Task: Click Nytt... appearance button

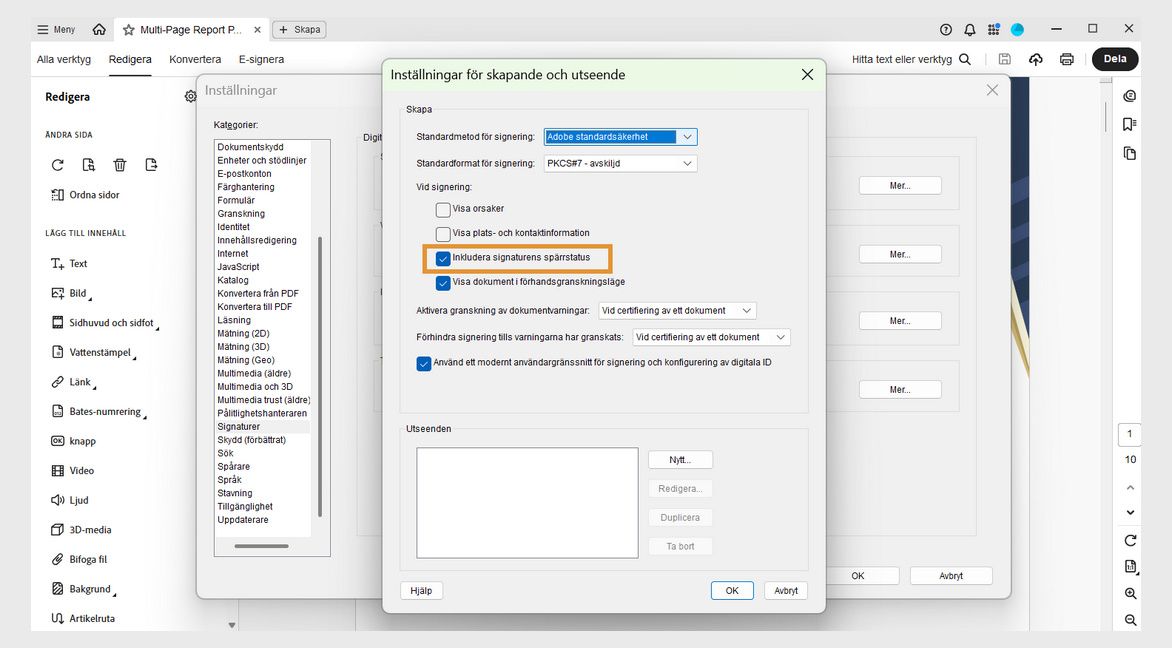Action: [x=680, y=460]
